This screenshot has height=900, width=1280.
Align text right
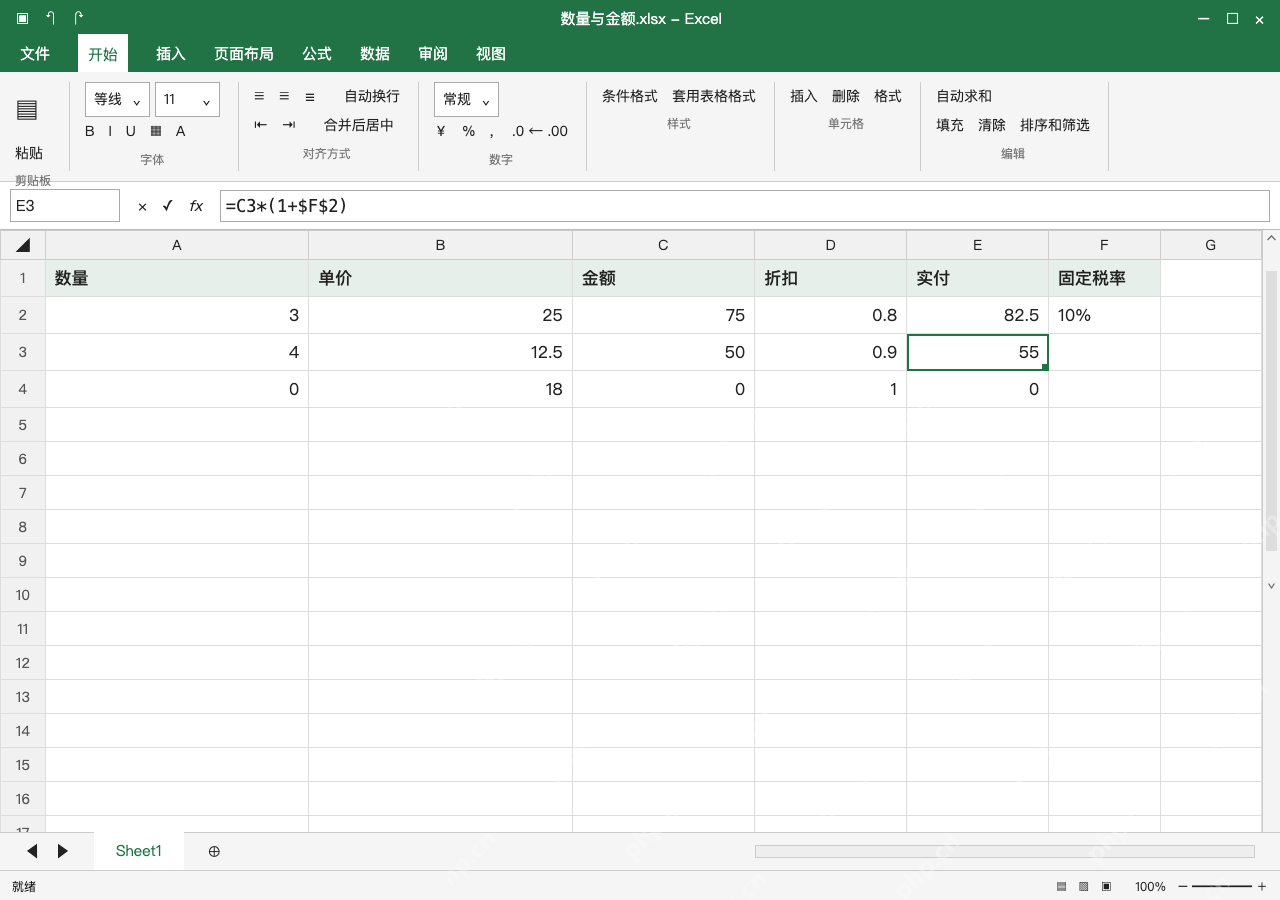(x=310, y=96)
